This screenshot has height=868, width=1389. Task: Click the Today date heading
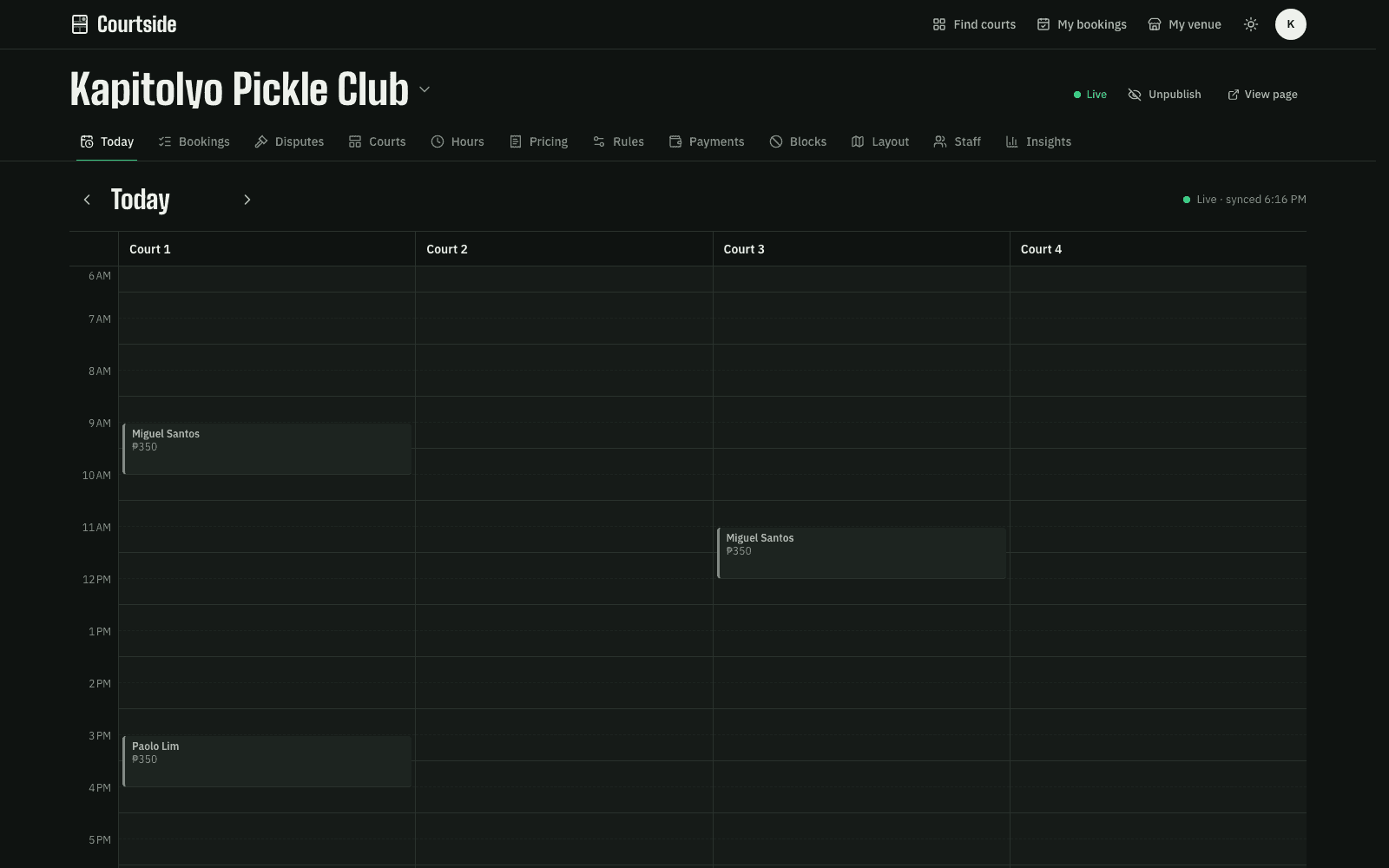[x=141, y=200]
